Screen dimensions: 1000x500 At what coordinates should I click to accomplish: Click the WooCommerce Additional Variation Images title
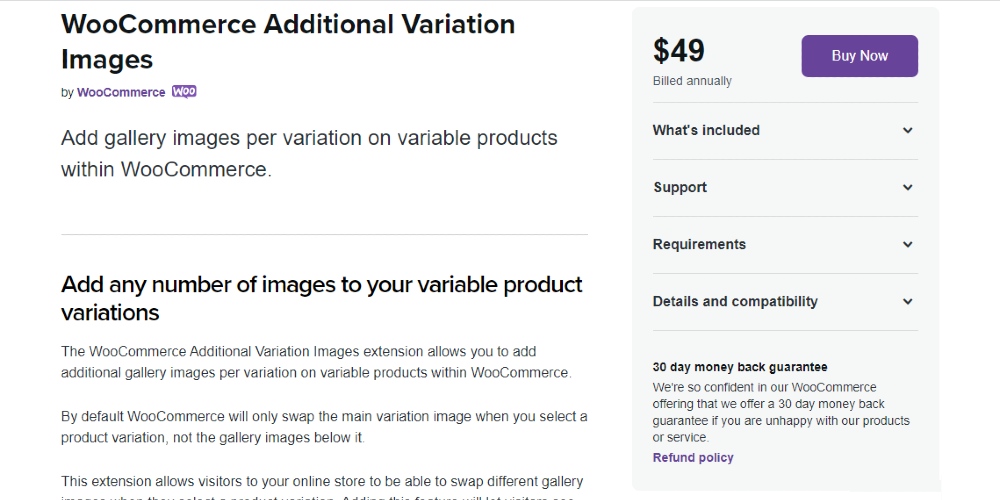point(288,42)
